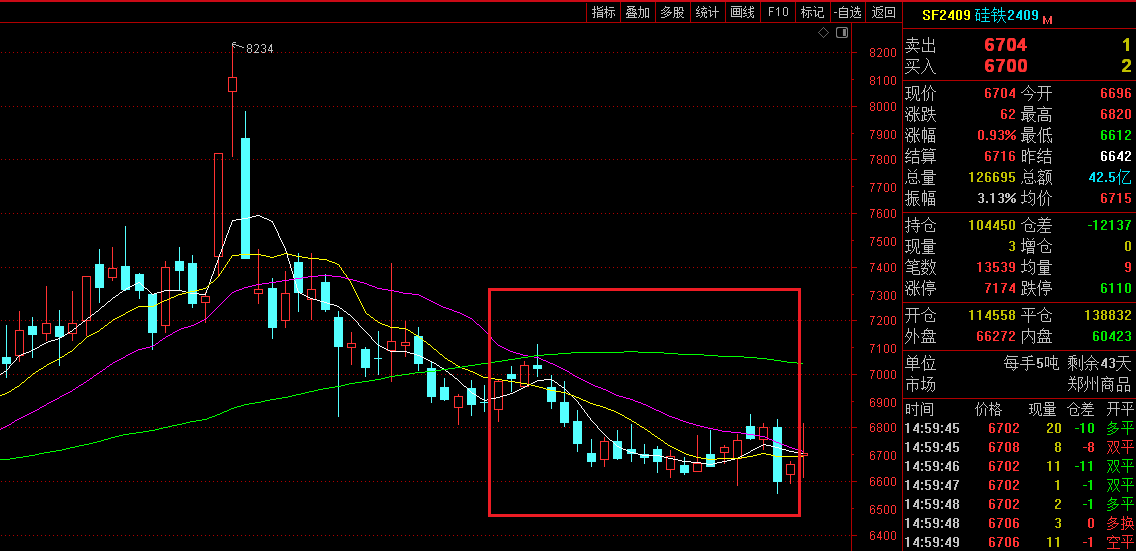Screen dimensions: 1136x551
Task: Select the 多股 multi-stock view
Action: tap(672, 12)
